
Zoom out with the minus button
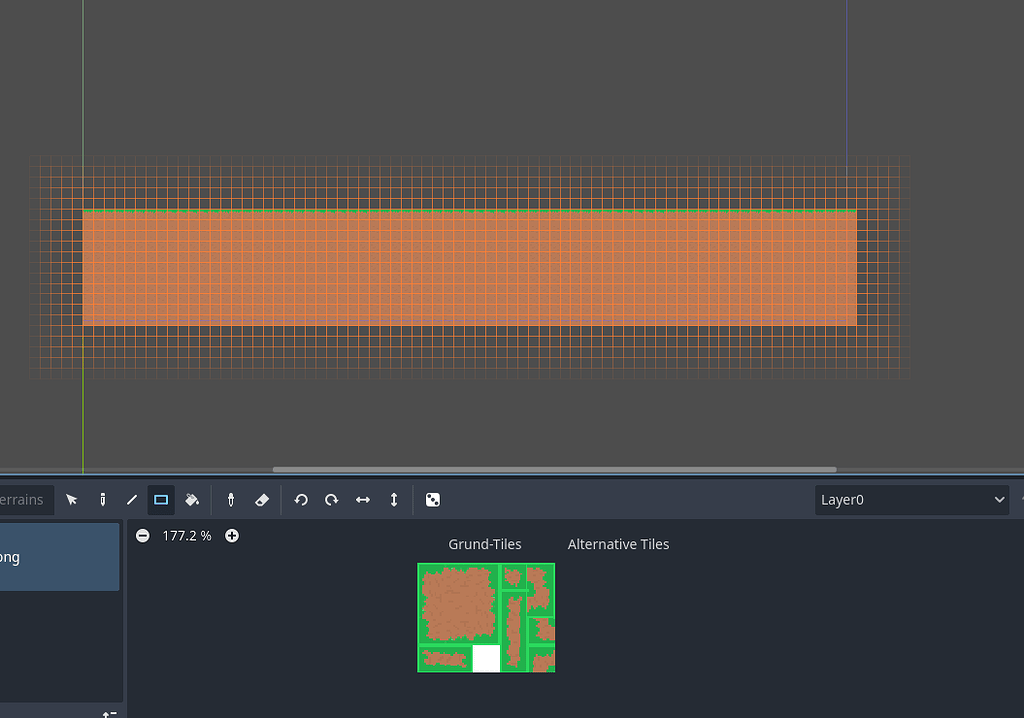[x=143, y=535]
